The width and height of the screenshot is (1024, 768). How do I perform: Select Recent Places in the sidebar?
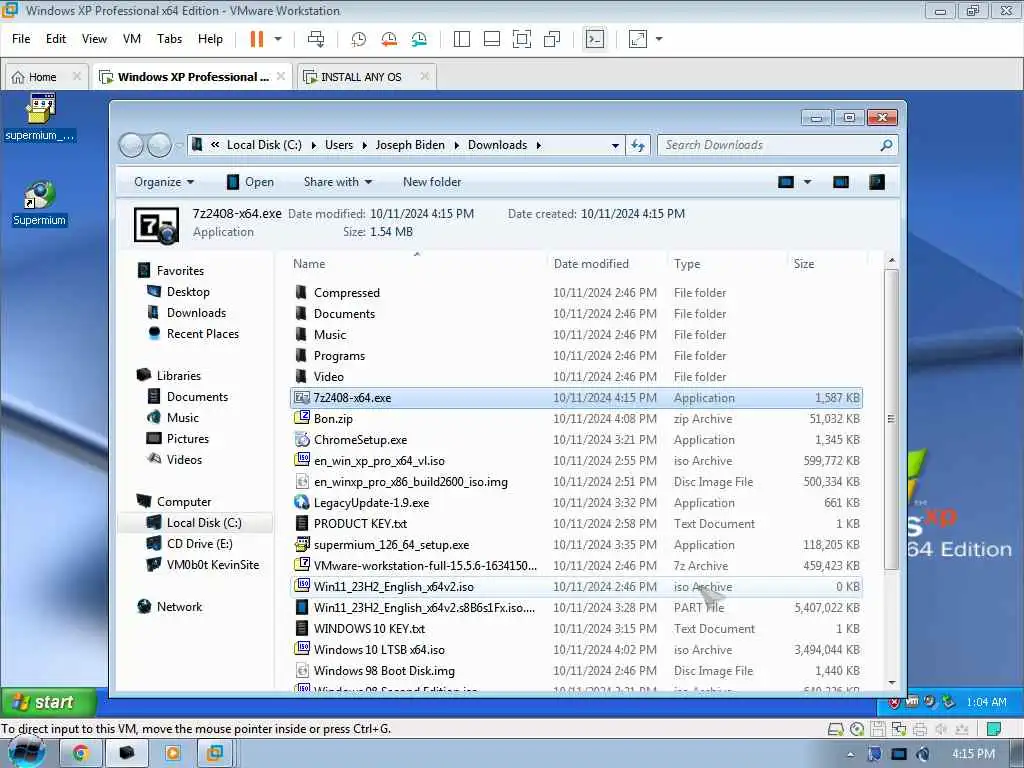point(202,334)
